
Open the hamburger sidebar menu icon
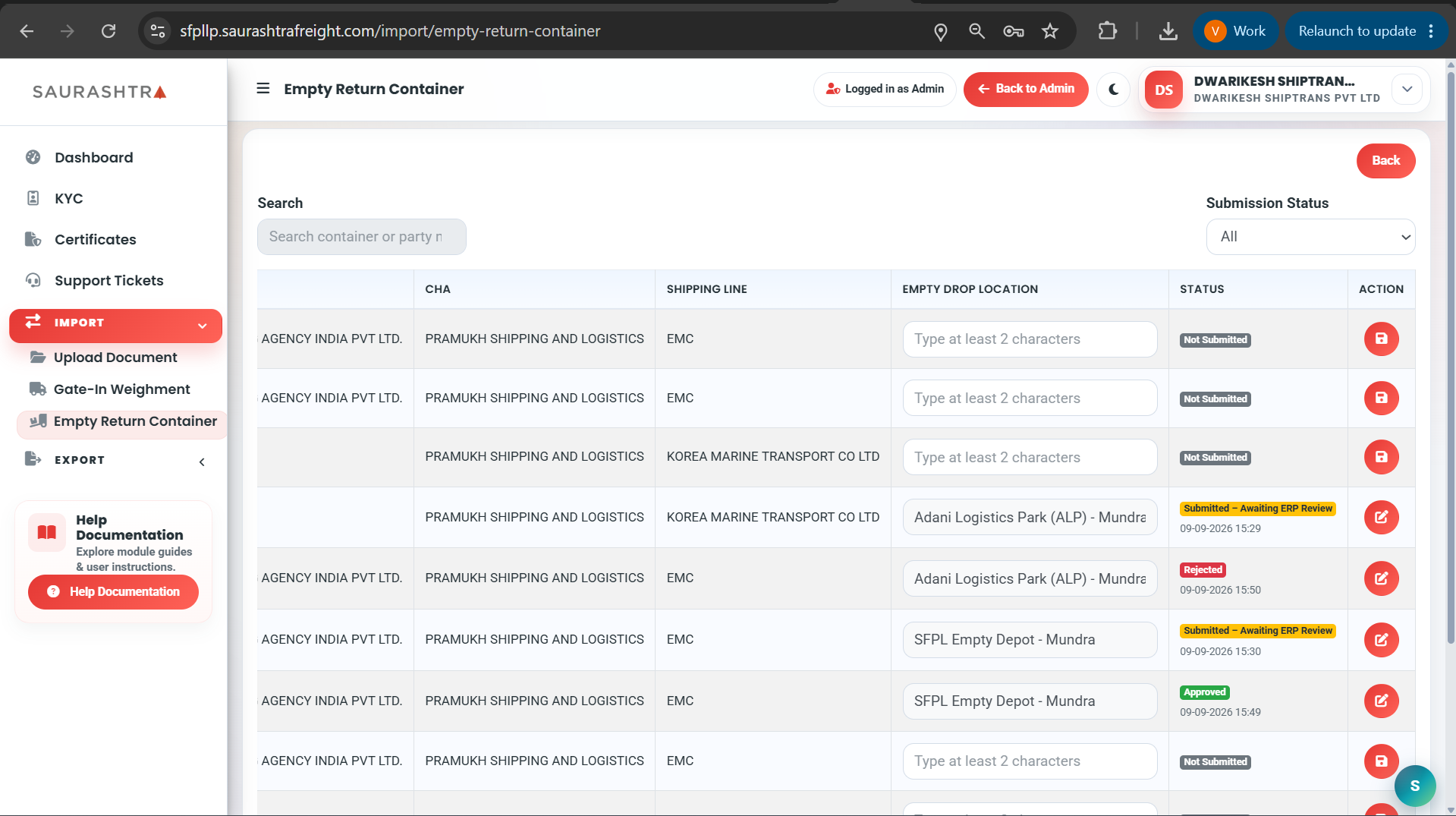[x=263, y=89]
